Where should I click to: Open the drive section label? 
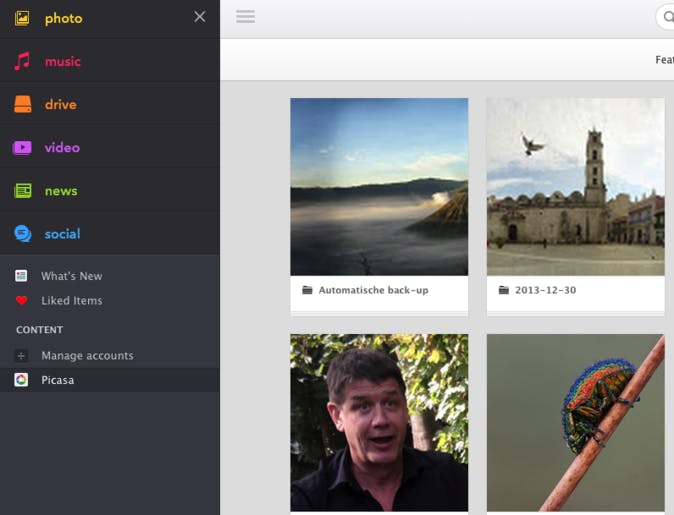(61, 104)
